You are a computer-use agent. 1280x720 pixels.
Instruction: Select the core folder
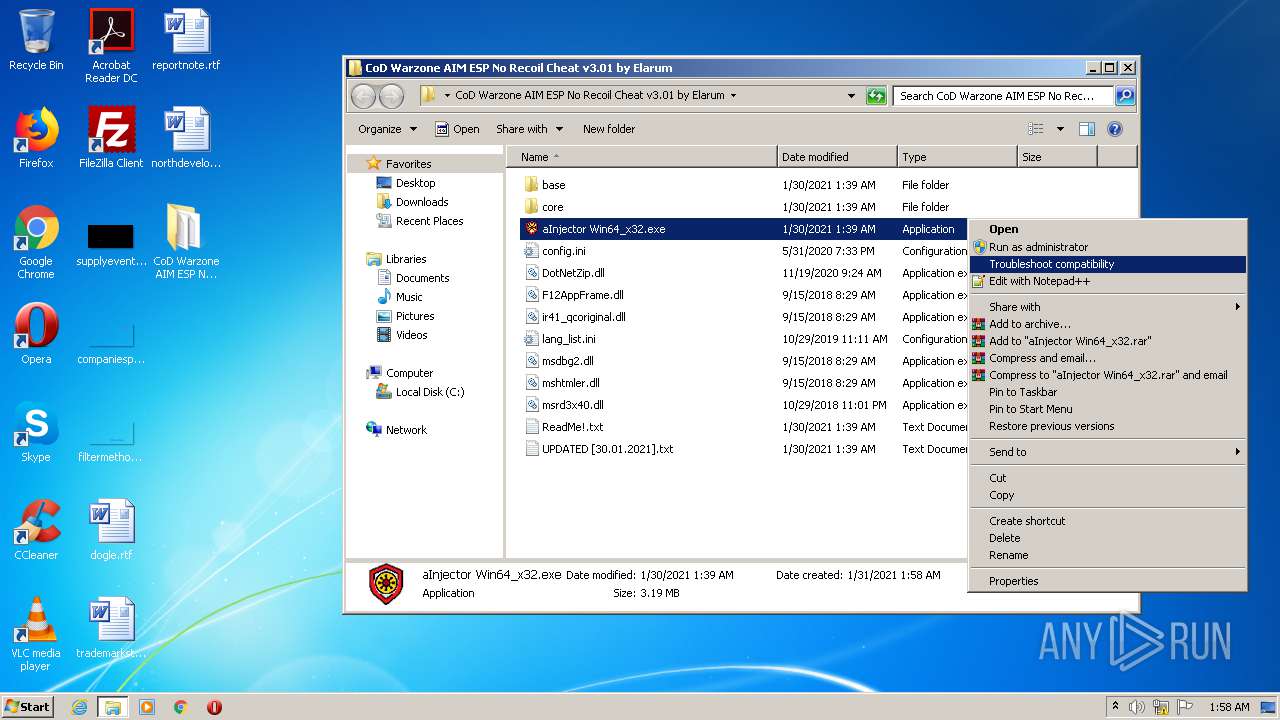(x=552, y=207)
